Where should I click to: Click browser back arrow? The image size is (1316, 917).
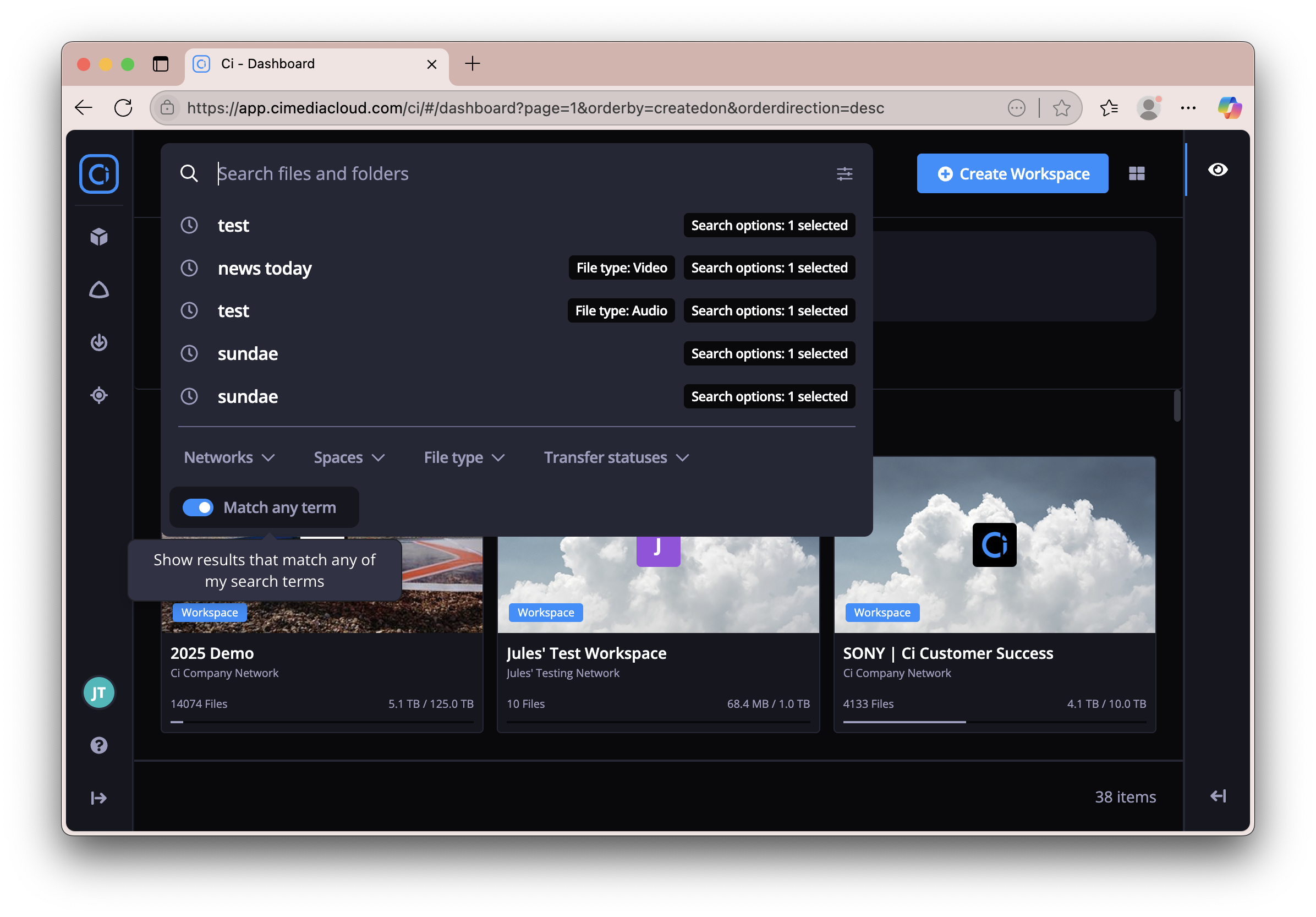(x=84, y=108)
